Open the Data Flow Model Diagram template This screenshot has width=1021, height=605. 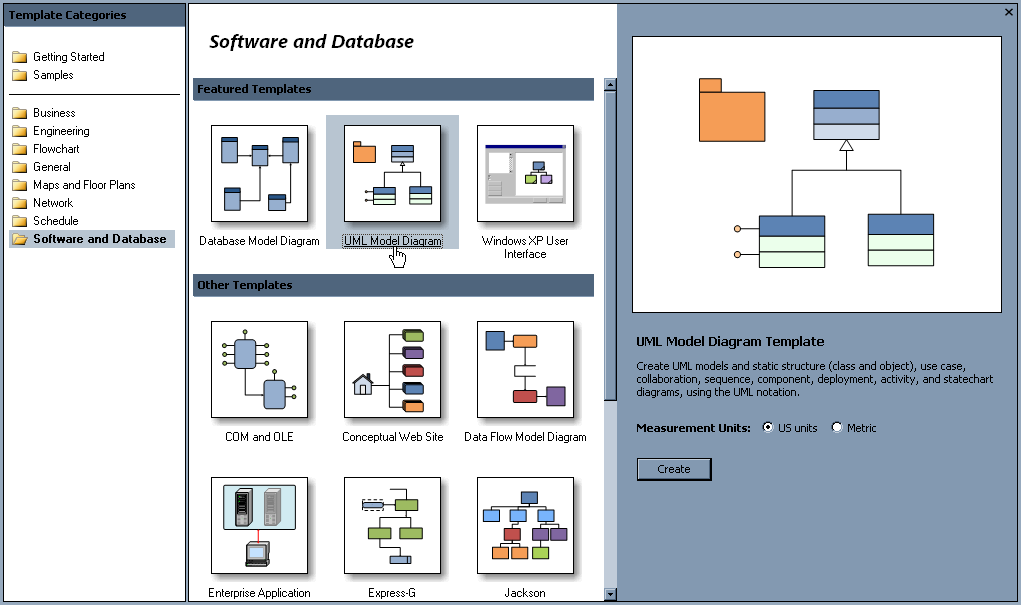click(525, 369)
